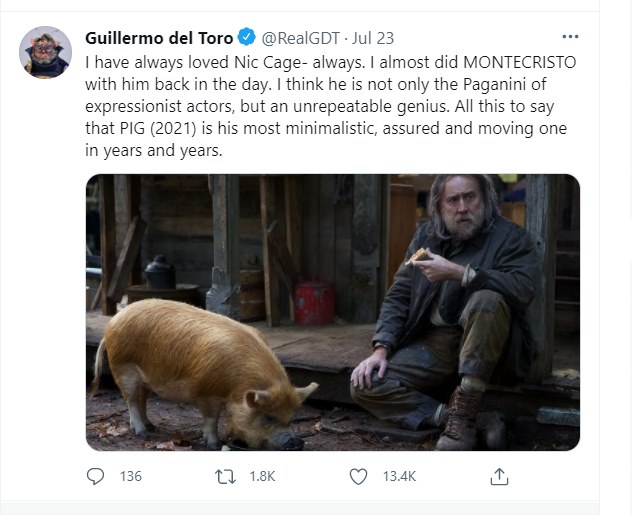Click the blue verified badge
Screen dimensions: 632x515
(248, 38)
